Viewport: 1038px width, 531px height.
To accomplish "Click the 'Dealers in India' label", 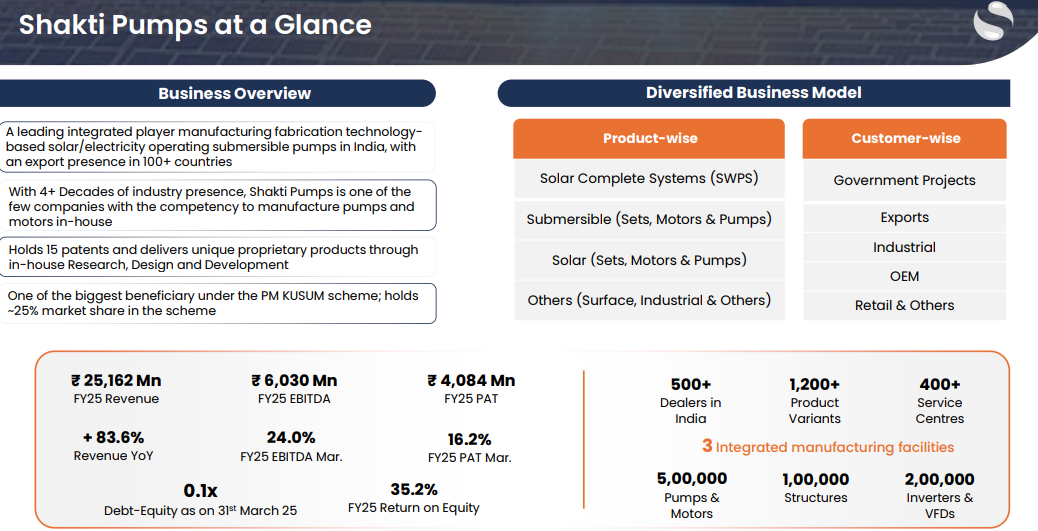I will [690, 410].
